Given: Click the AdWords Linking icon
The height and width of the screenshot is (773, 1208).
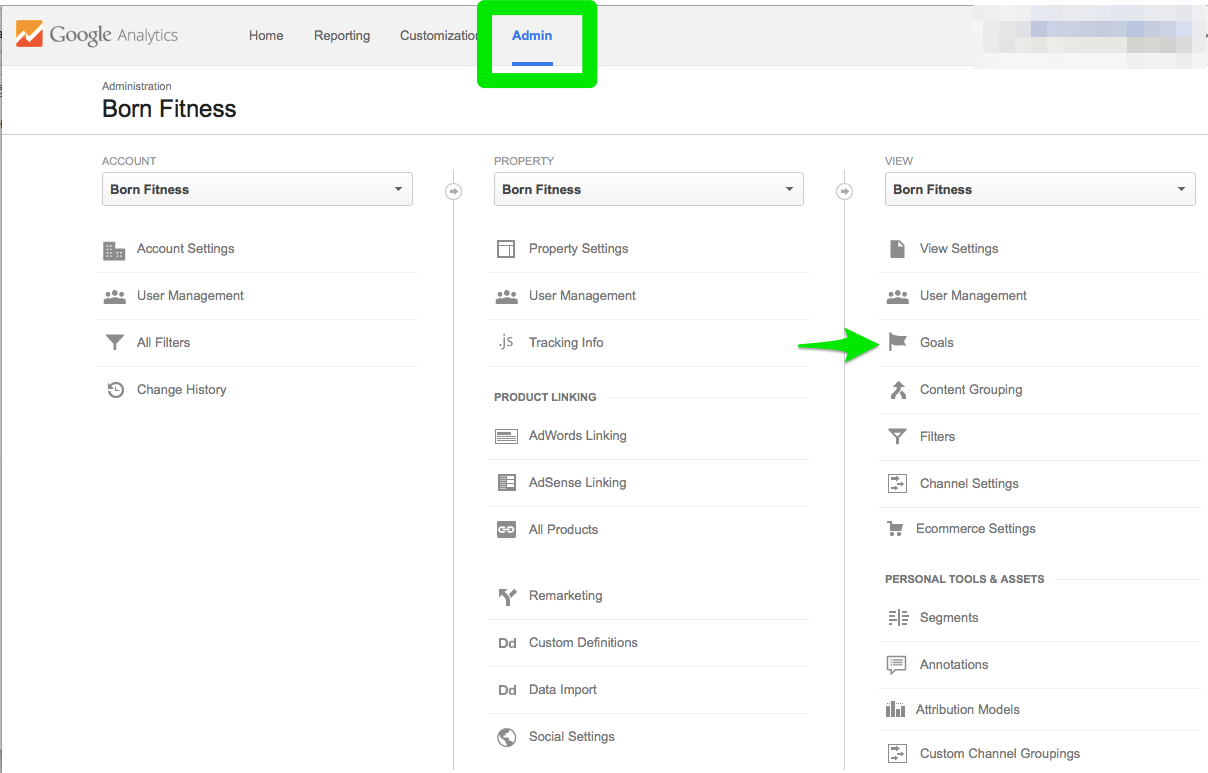Looking at the screenshot, I should click(x=507, y=436).
